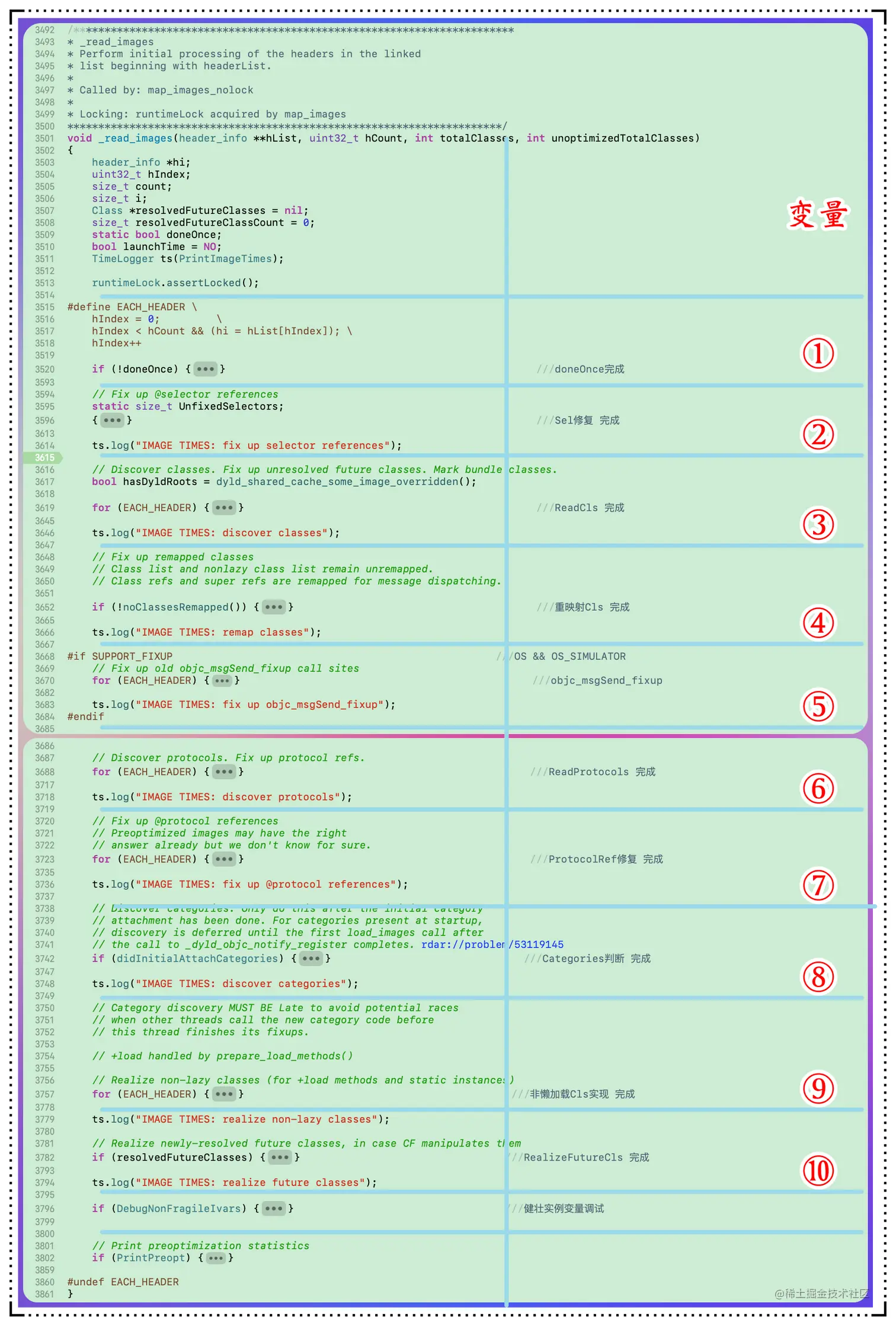Expand the folded if (!doneOnce) block
This screenshot has height=1326, width=896.
pos(206,369)
